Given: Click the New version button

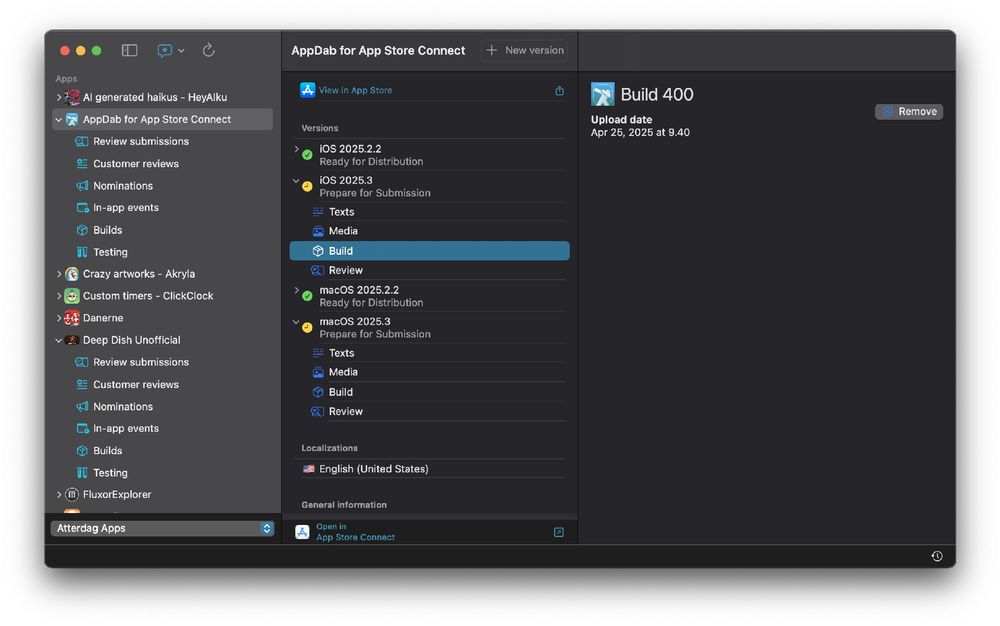Looking at the screenshot, I should click(526, 50).
